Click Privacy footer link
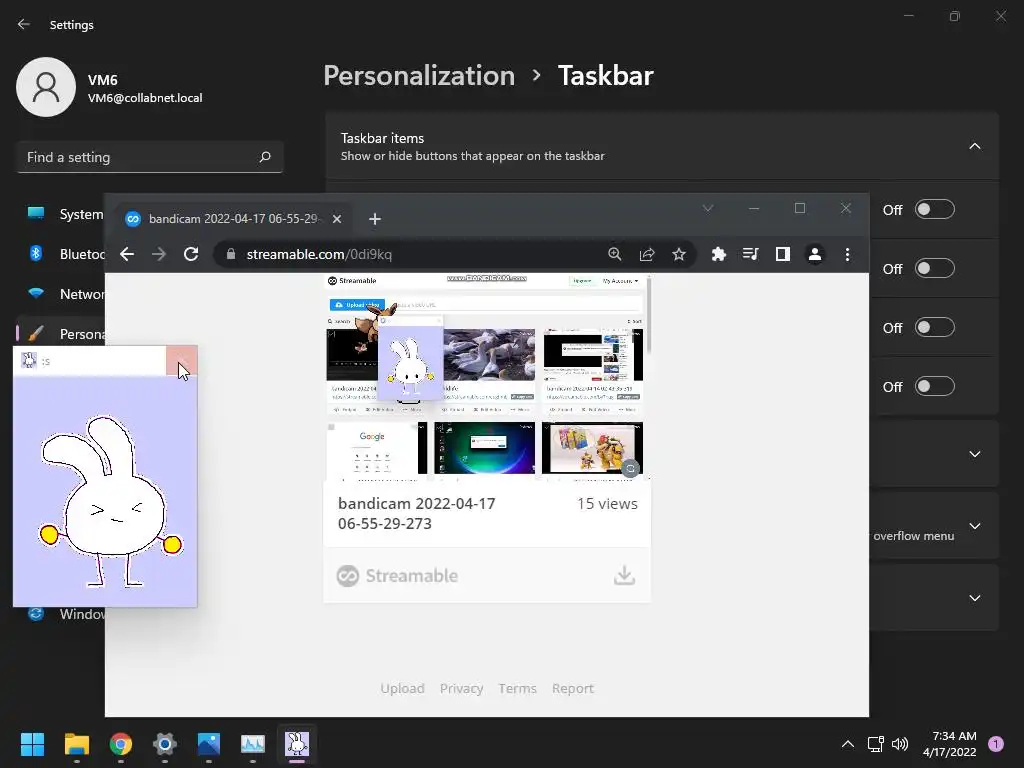This screenshot has height=768, width=1024. click(x=461, y=688)
